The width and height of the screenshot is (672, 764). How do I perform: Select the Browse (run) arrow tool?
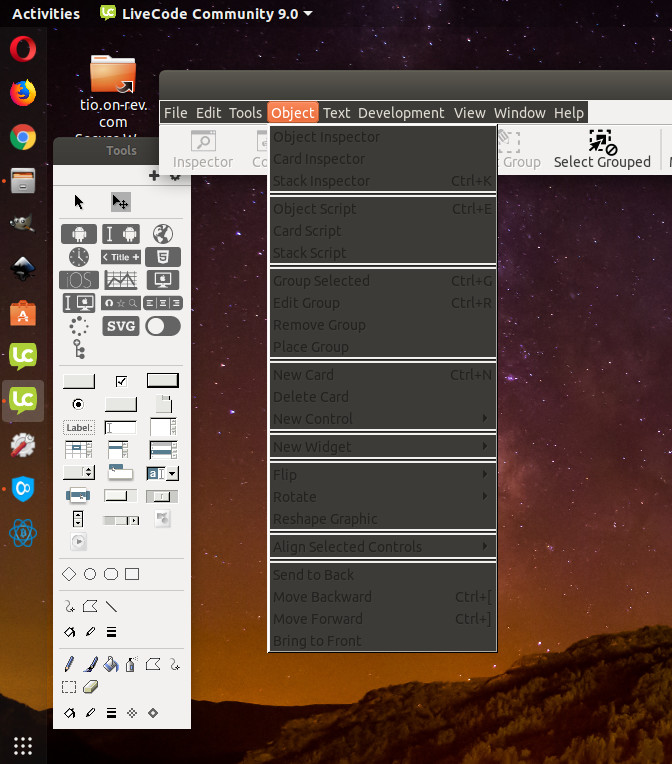[79, 202]
